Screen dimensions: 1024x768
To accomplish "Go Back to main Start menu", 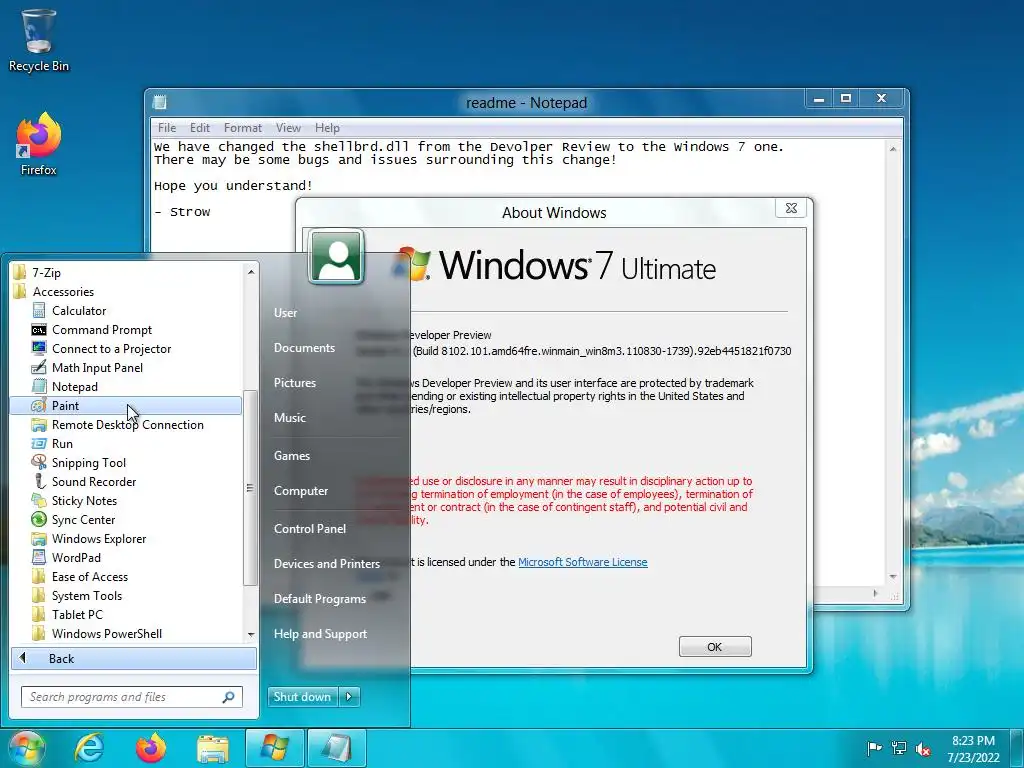I will [134, 658].
